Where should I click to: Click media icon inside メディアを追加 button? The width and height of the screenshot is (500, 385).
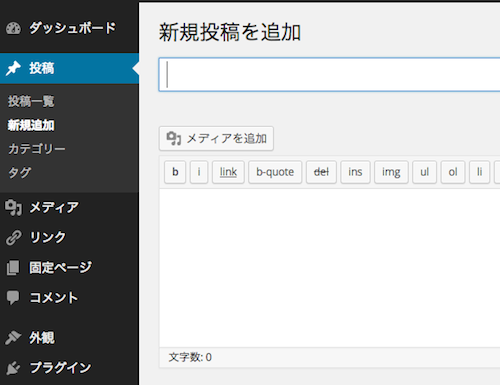tap(174, 138)
